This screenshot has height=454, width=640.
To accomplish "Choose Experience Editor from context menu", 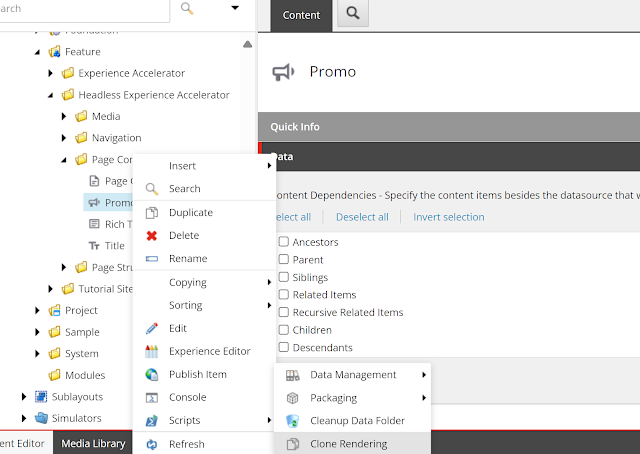I will [x=205, y=351].
